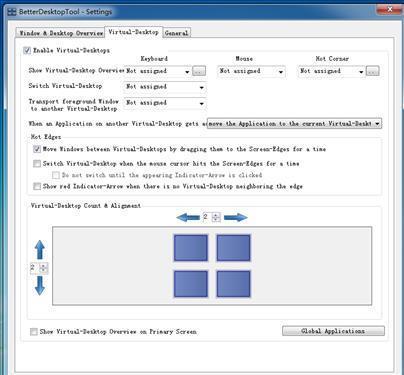The height and width of the screenshot is (375, 404).
Task: Click the Virtual-Desktop Count & Alignment label
Action: tap(86, 206)
